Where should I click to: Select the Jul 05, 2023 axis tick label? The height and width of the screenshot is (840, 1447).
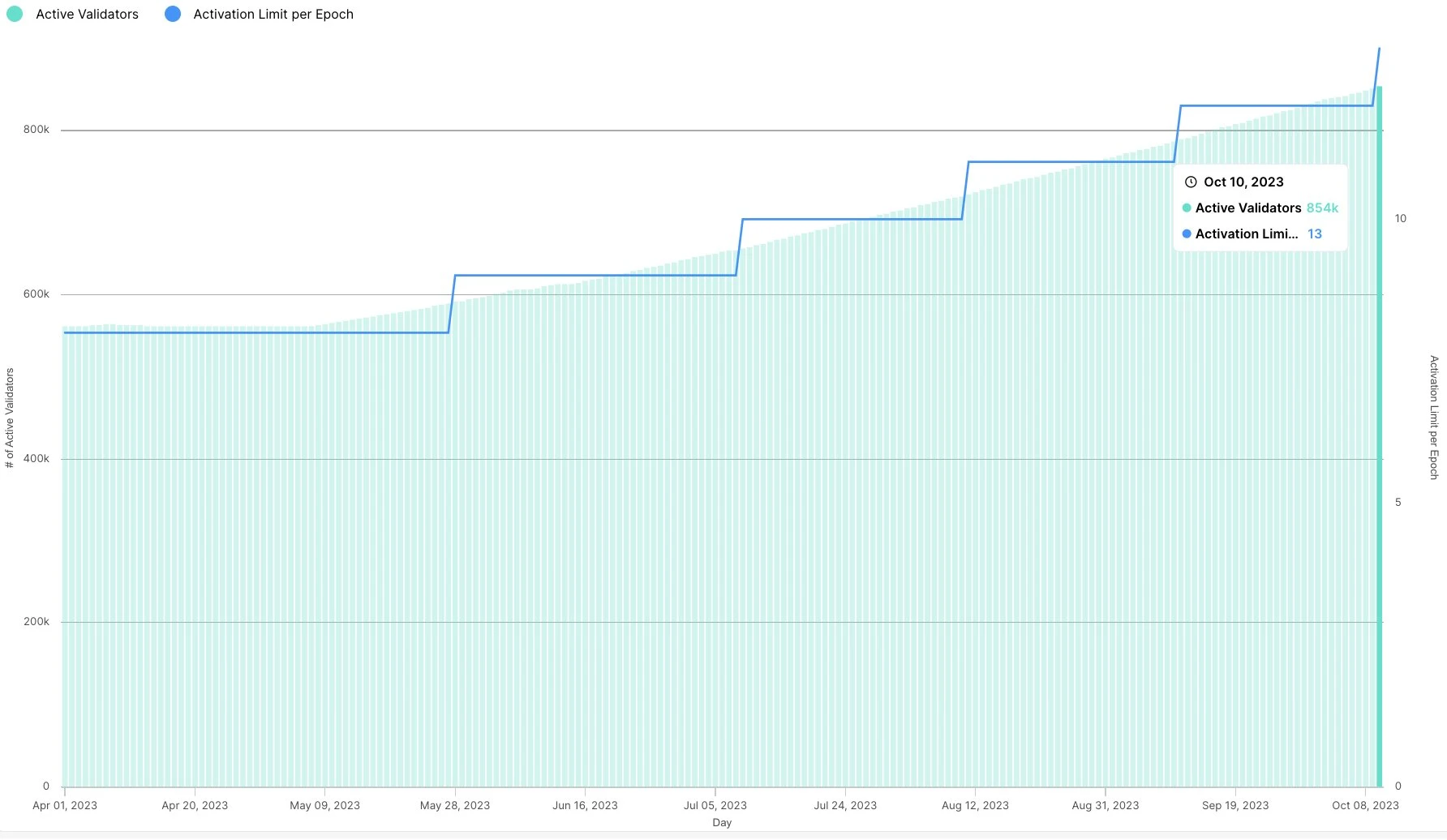tap(715, 806)
